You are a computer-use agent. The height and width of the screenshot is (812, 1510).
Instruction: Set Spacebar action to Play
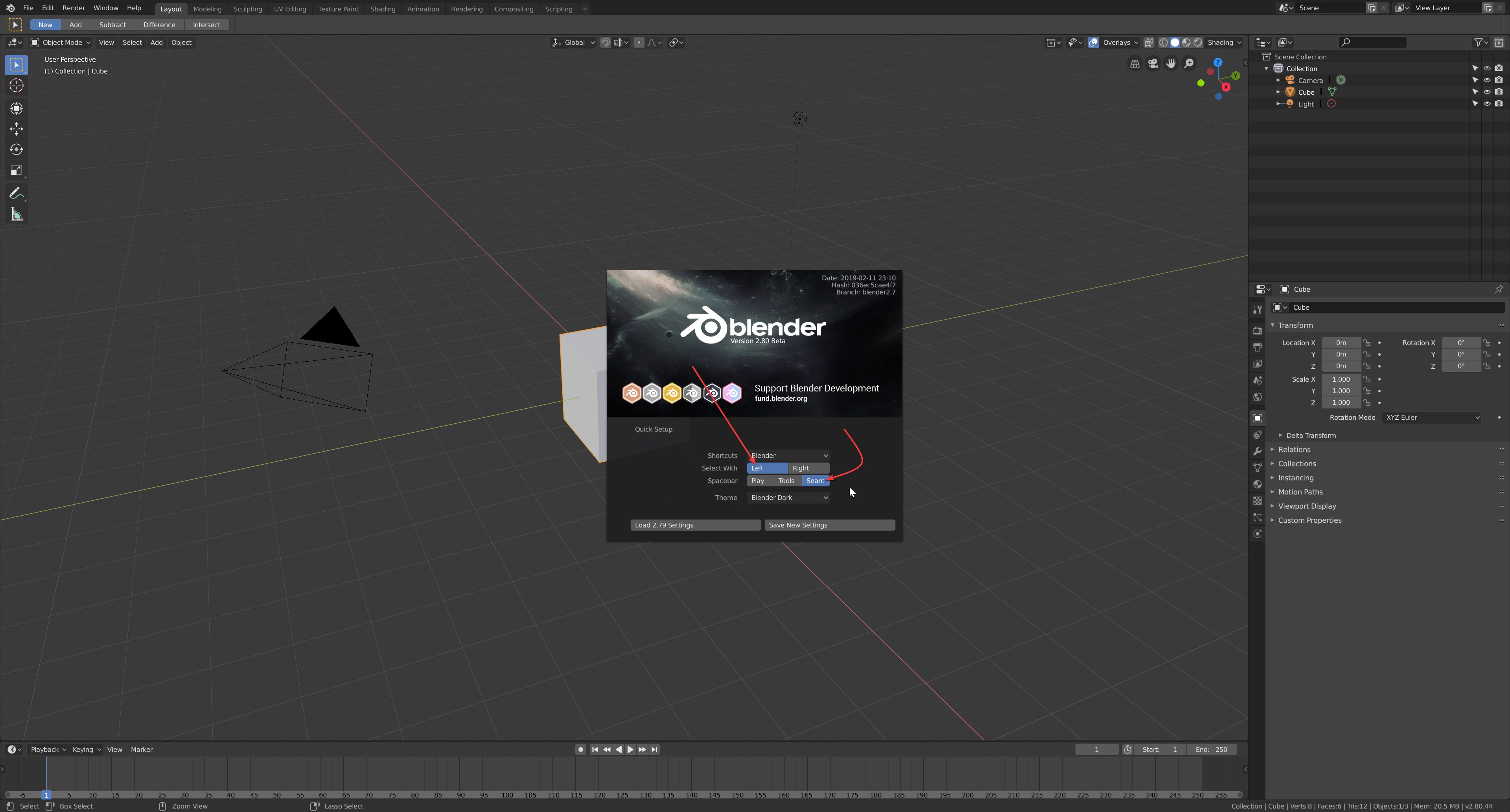click(760, 481)
